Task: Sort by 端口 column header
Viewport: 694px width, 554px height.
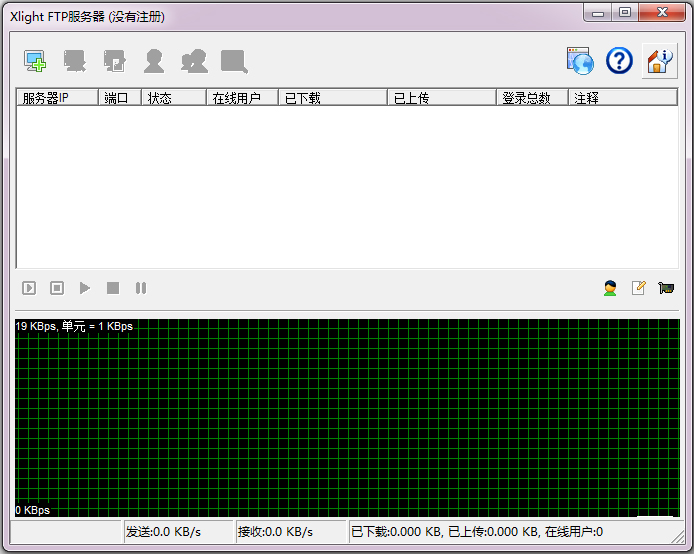Action: click(x=120, y=98)
